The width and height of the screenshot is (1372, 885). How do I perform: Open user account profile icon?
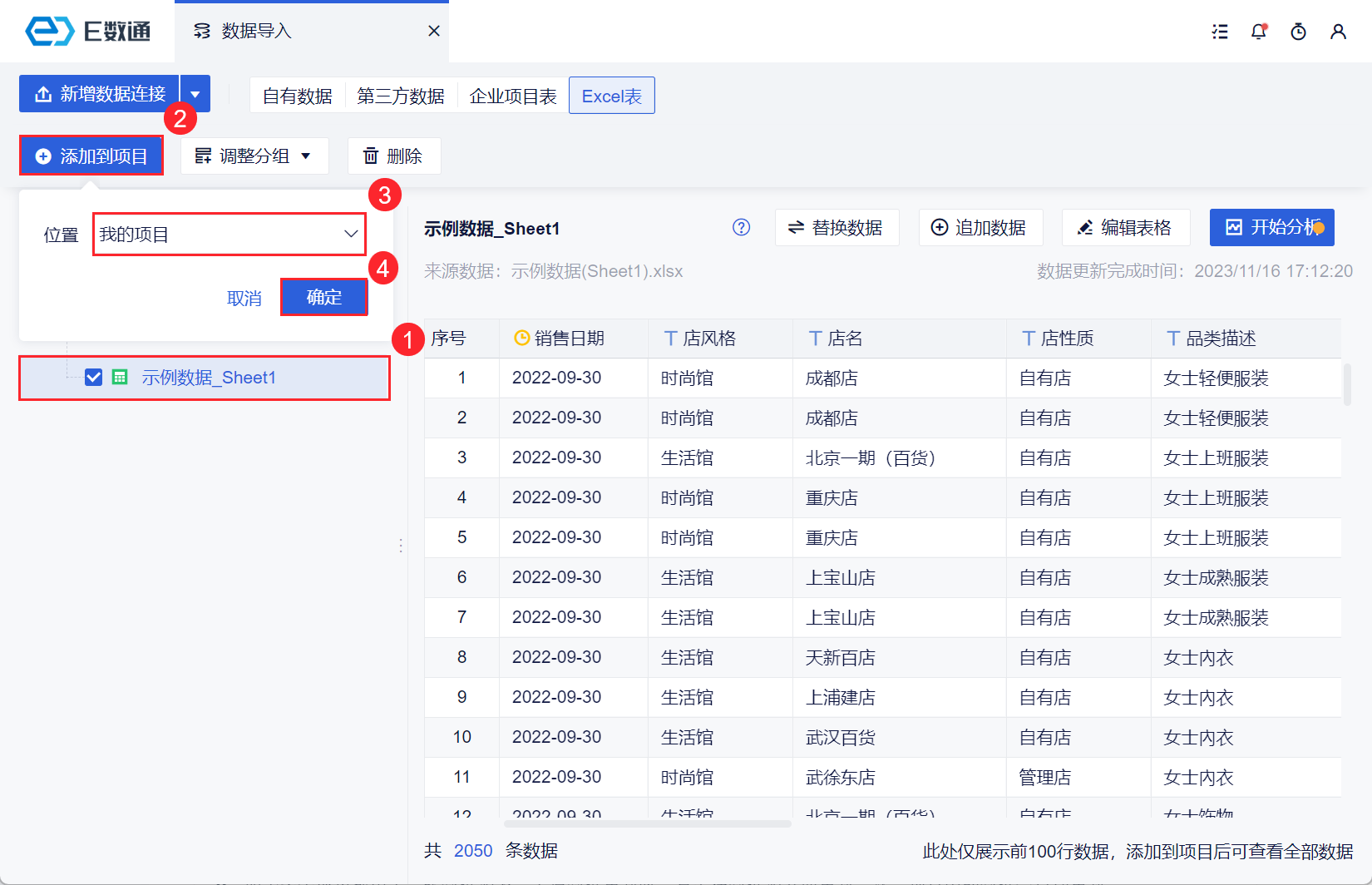pos(1338,32)
